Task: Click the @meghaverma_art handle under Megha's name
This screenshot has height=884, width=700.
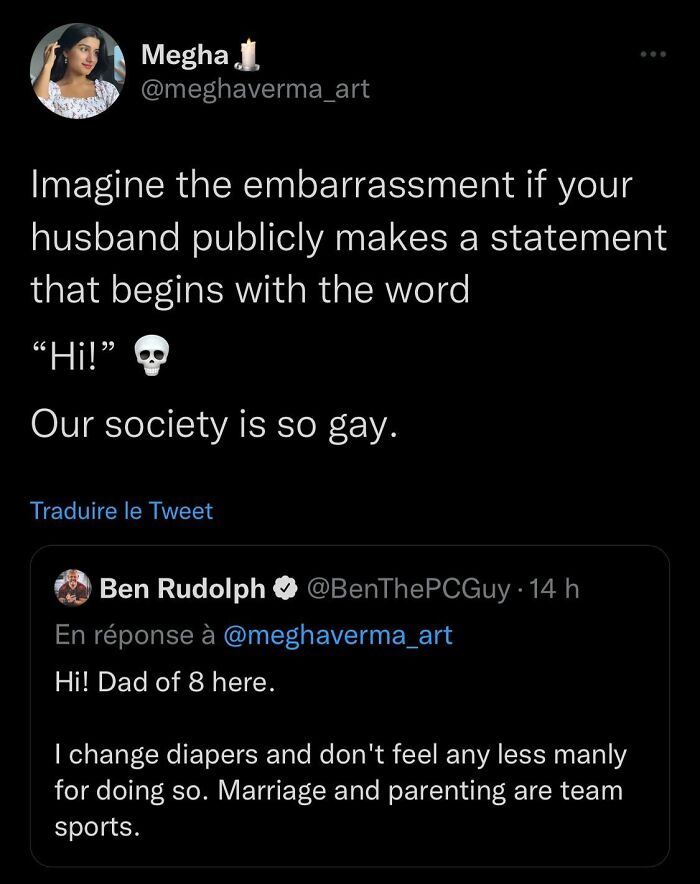Action: (257, 88)
